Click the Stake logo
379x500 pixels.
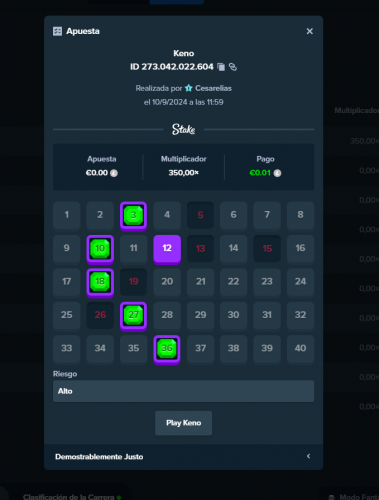(184, 129)
